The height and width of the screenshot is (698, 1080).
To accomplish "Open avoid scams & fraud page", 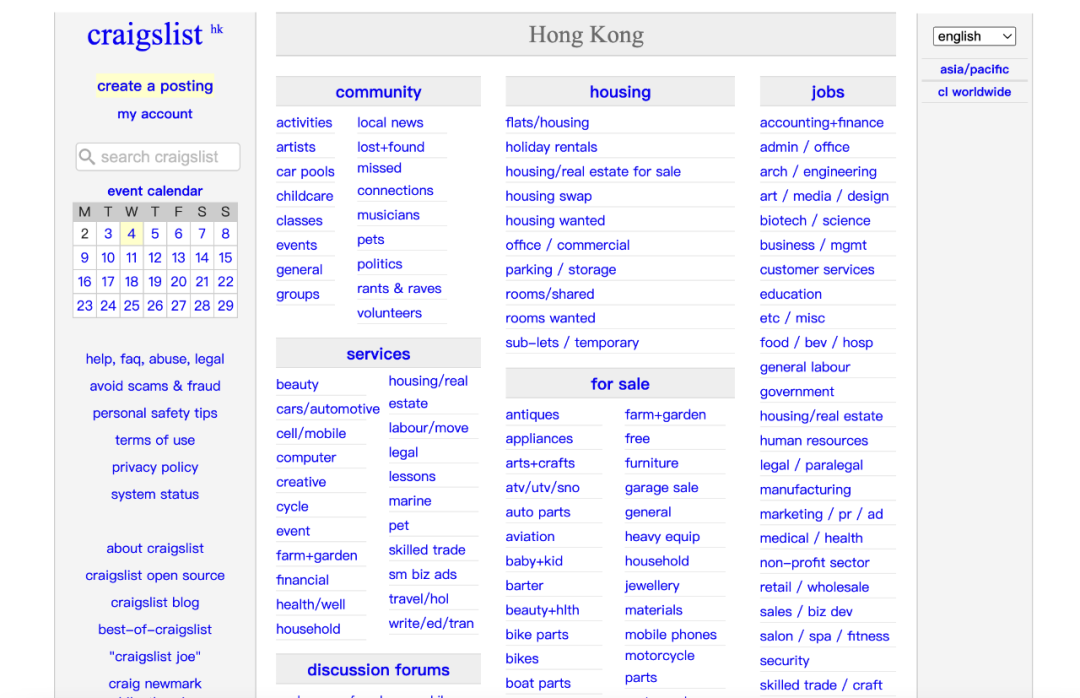I will (x=155, y=386).
